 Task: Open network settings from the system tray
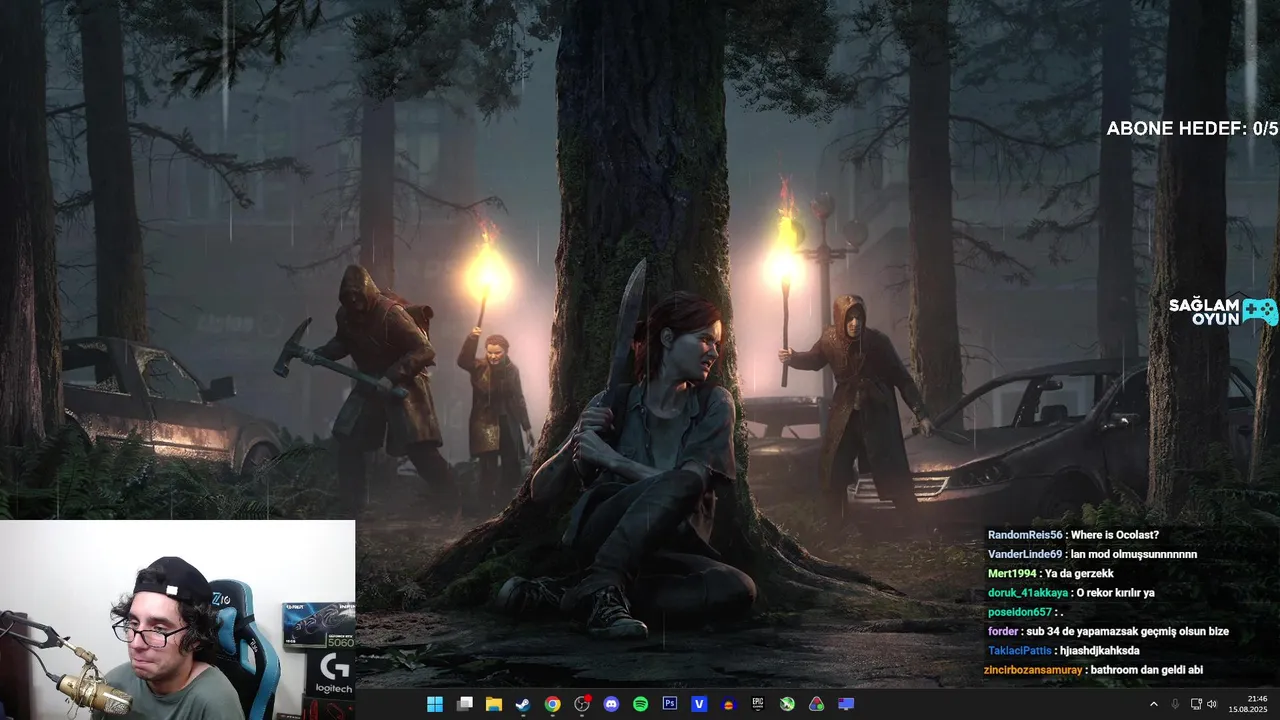coord(1196,704)
